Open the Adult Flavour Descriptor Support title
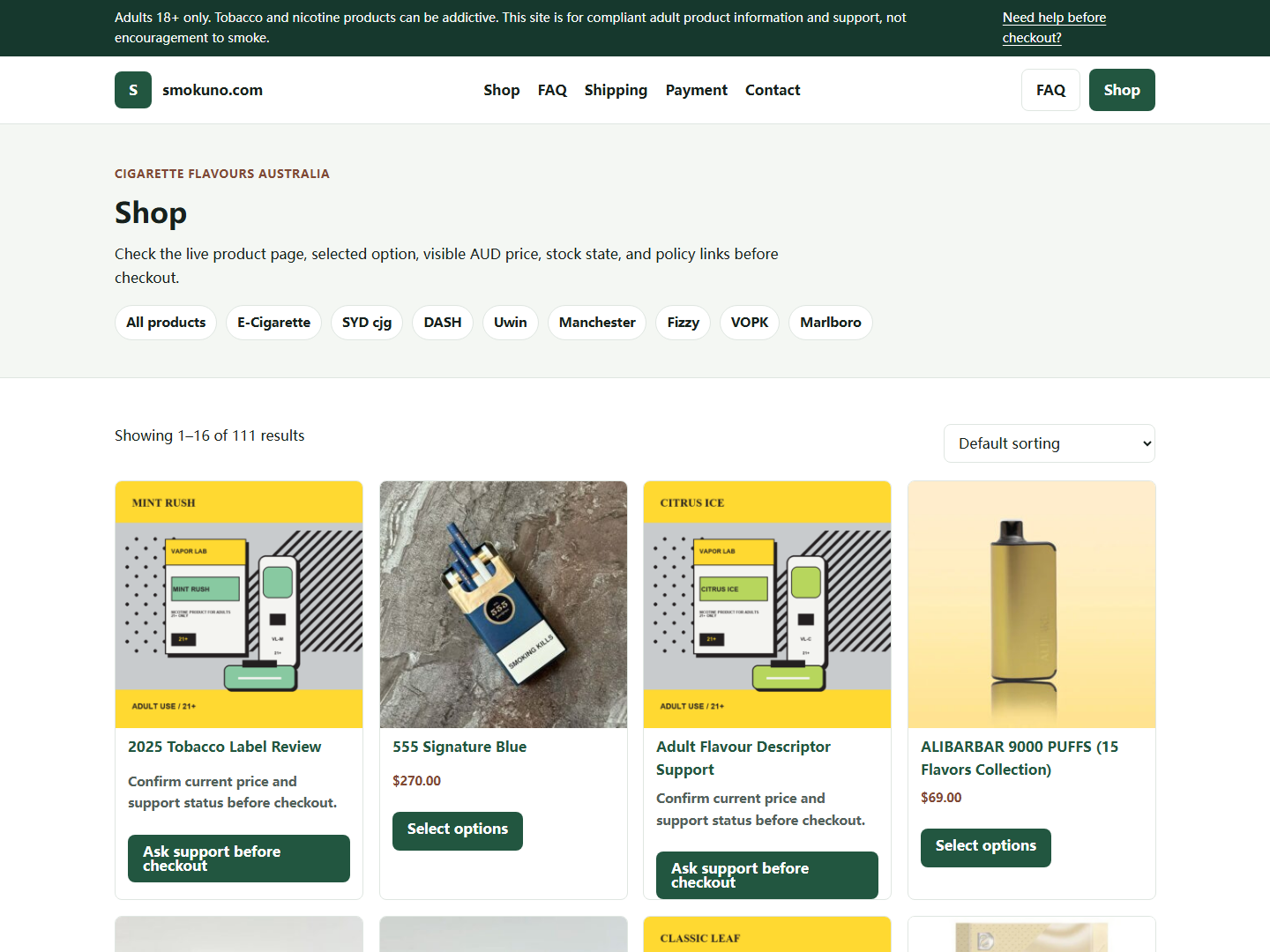1270x952 pixels. [x=743, y=758]
